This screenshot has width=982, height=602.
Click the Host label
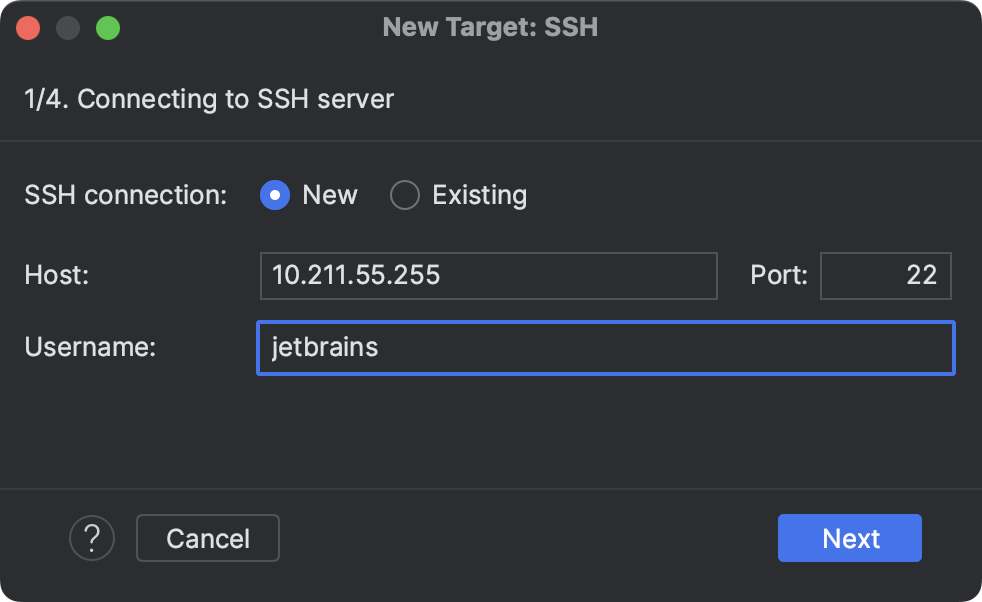[x=56, y=276]
